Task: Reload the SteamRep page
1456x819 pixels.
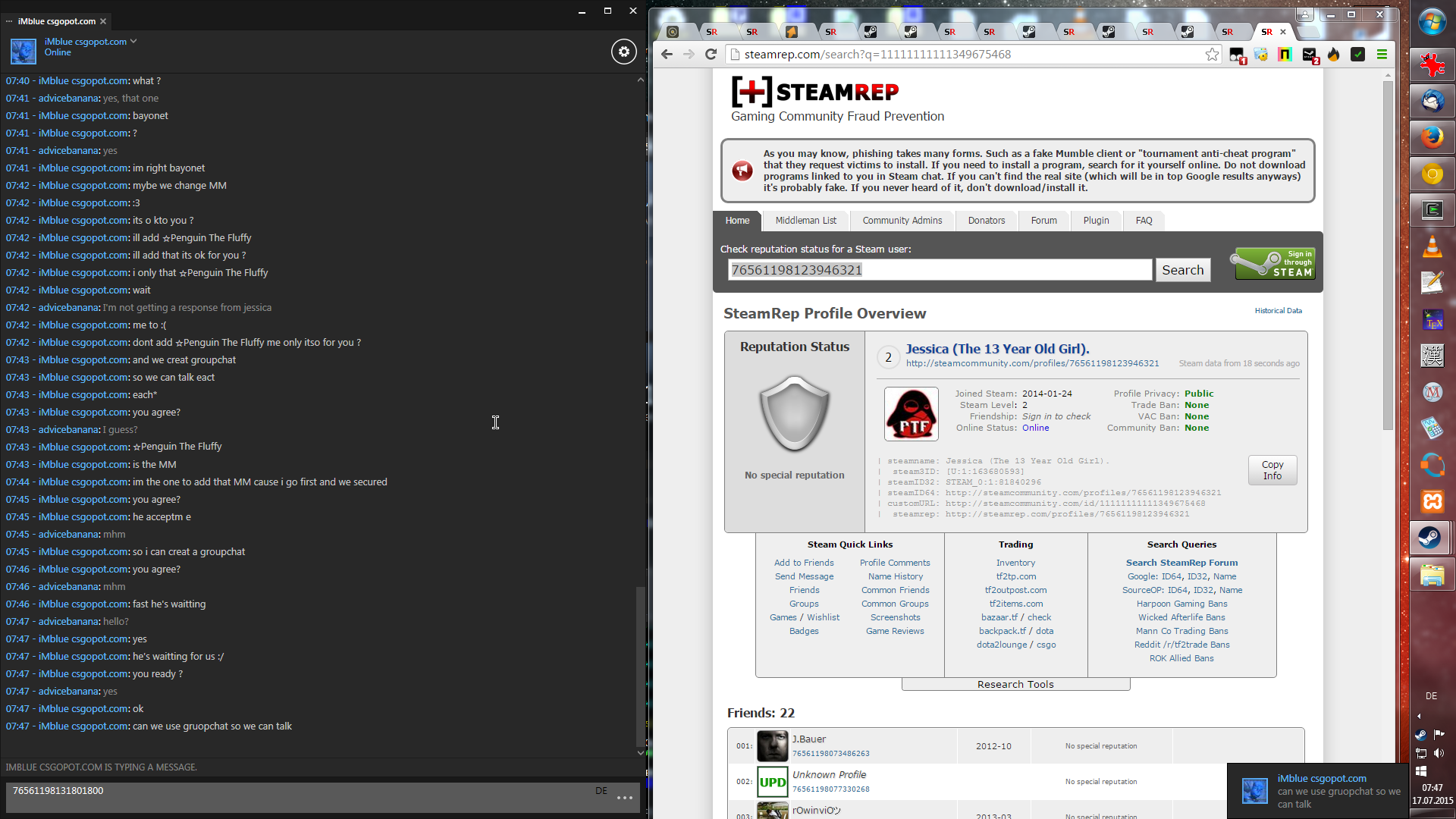Action: click(711, 55)
